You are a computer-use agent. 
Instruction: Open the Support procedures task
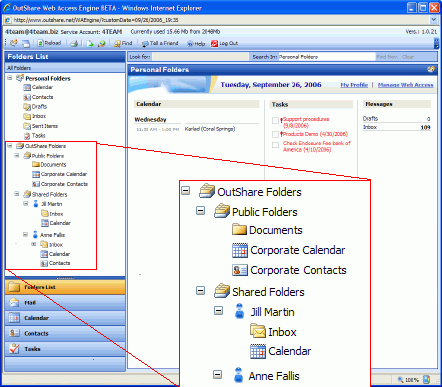306,122
